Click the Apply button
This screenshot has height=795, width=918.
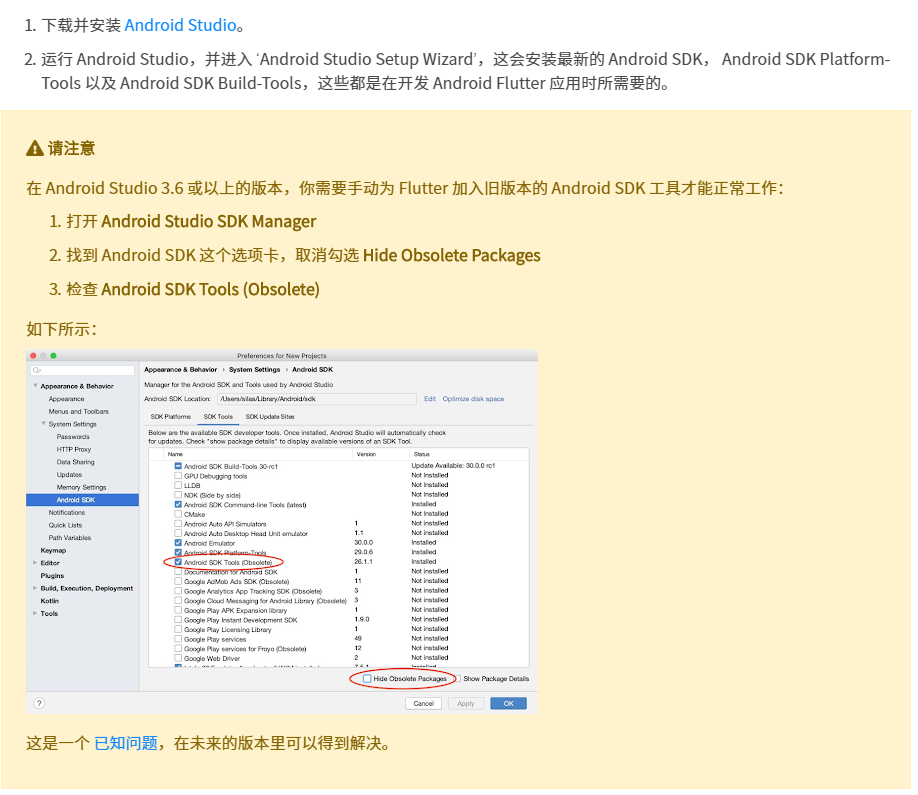pyautogui.click(x=466, y=703)
